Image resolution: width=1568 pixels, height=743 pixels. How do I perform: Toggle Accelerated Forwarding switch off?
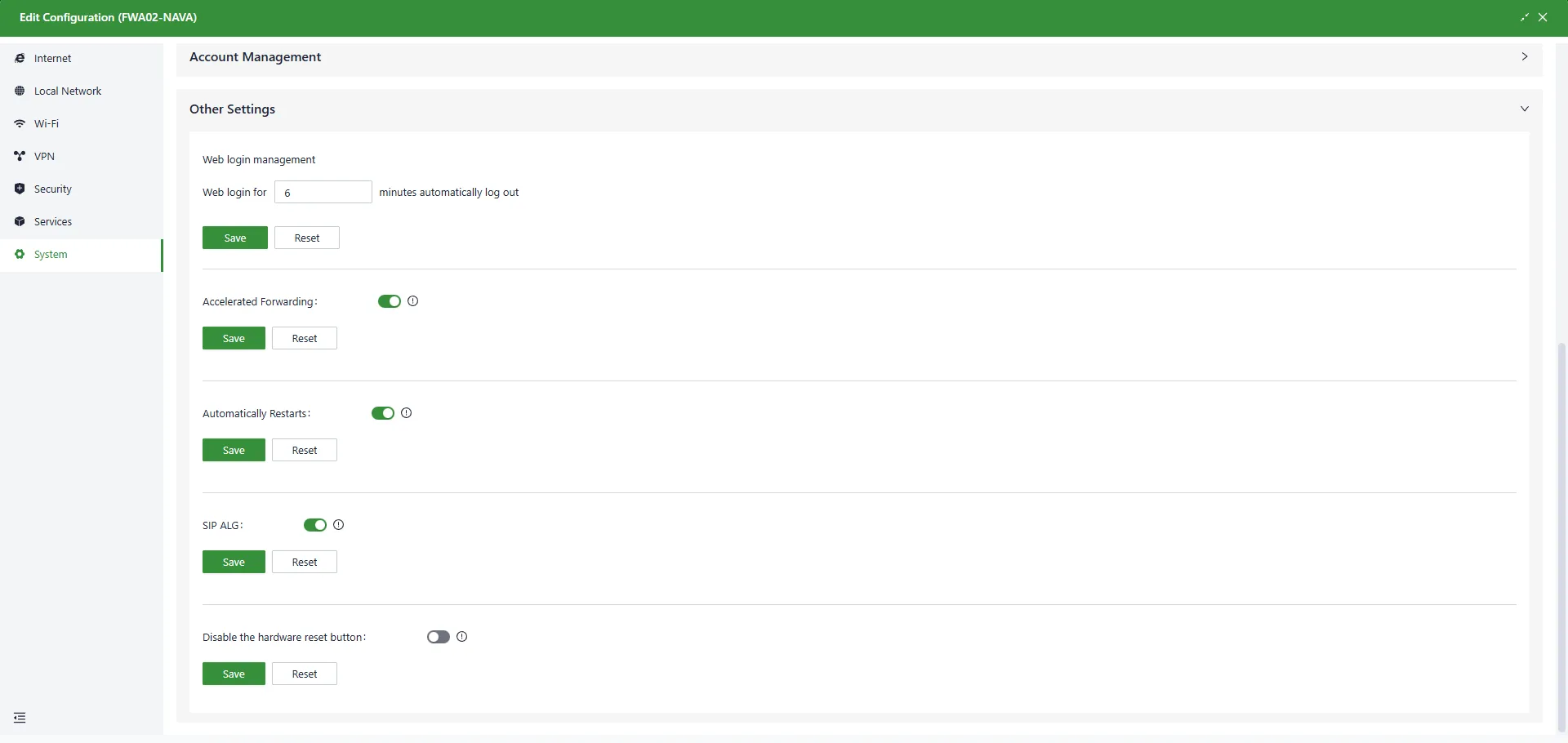390,301
